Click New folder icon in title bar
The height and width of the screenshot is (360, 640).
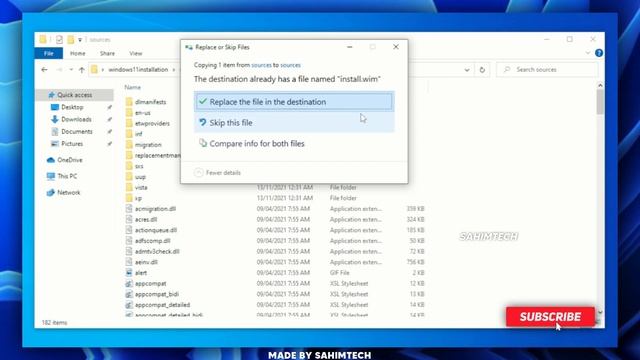[x=71, y=40]
